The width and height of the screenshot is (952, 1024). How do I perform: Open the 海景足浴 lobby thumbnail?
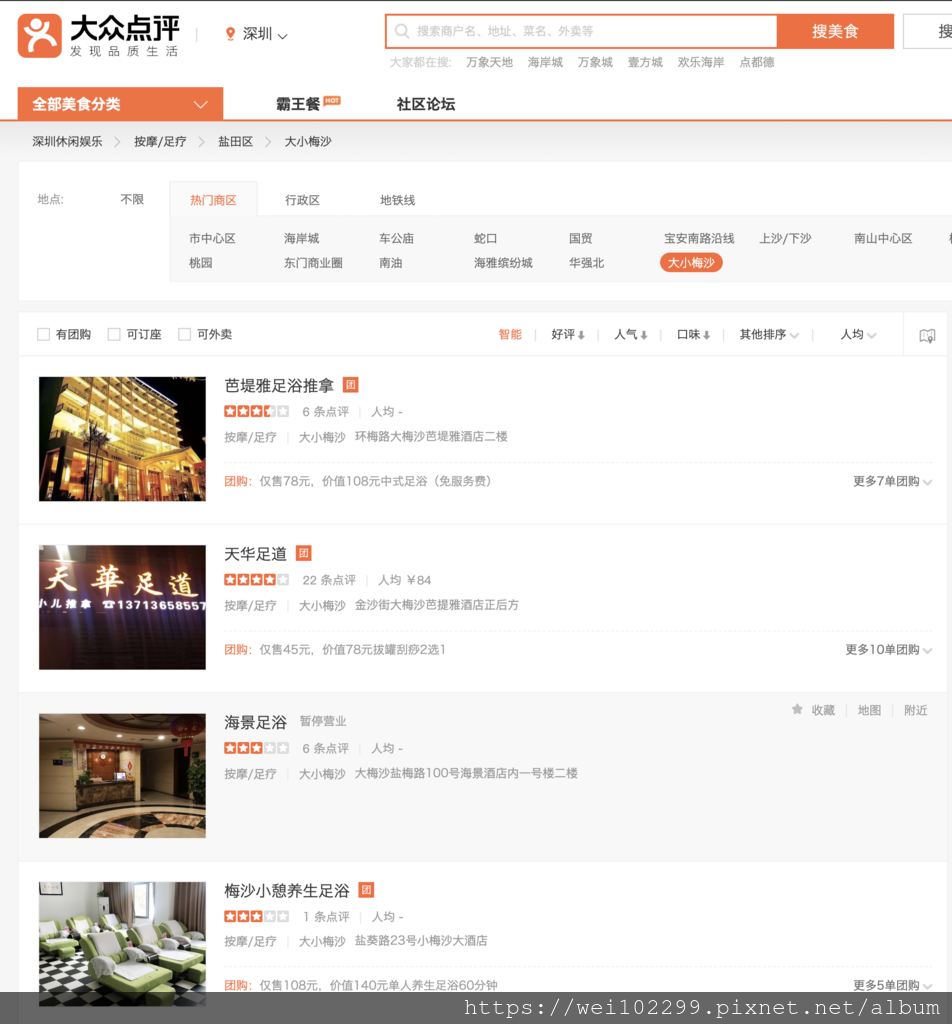tap(122, 776)
